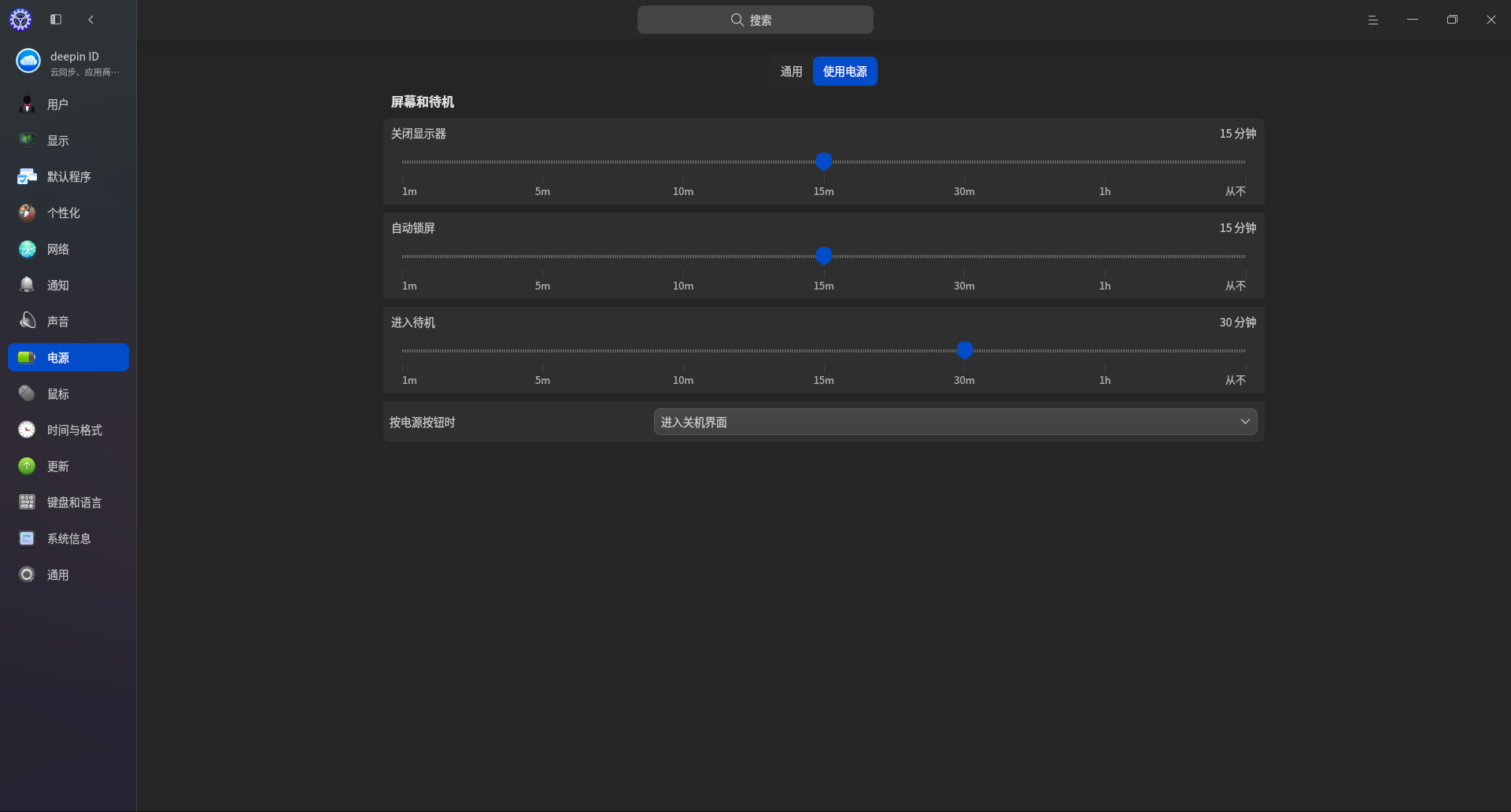Viewport: 1511px width, 812px height.
Task: Expand the 按电源按钮时 dropdown
Action: click(x=955, y=422)
